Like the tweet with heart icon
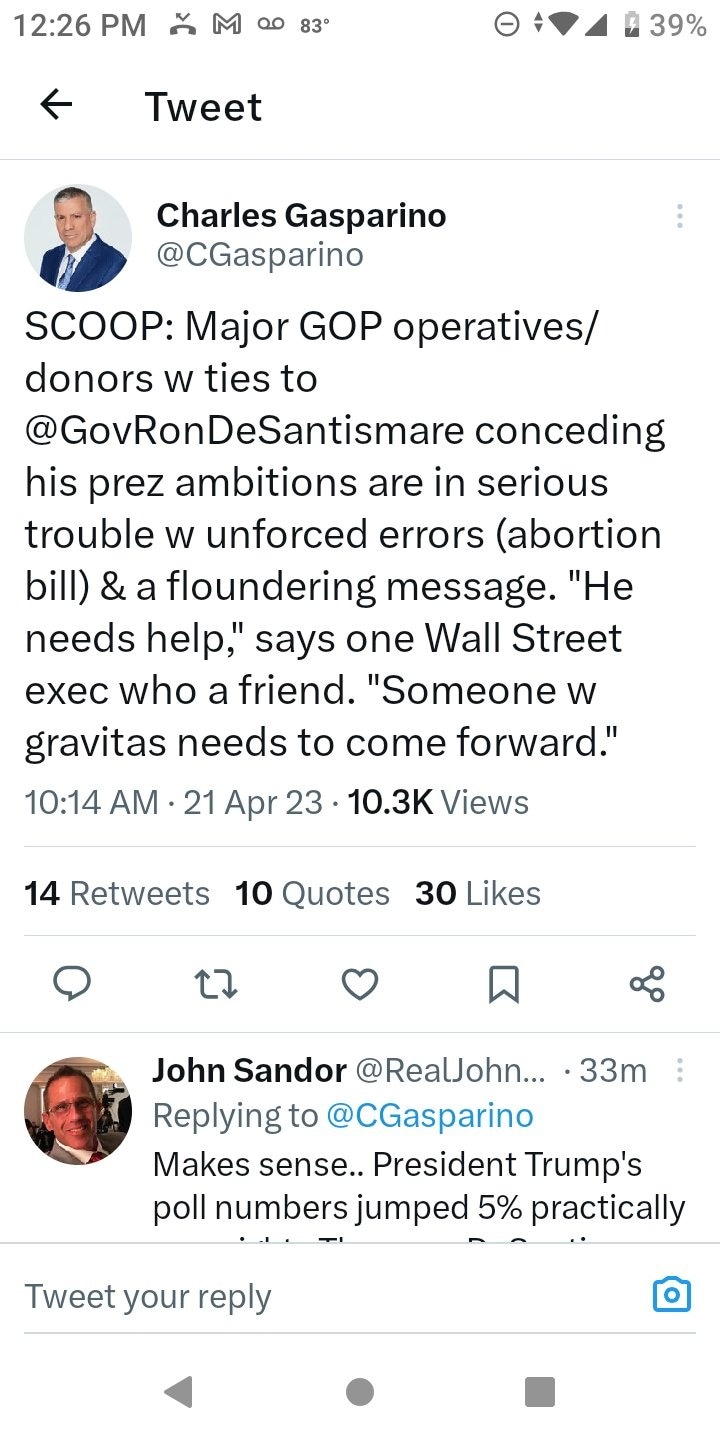This screenshot has width=720, height=1440. tap(360, 984)
